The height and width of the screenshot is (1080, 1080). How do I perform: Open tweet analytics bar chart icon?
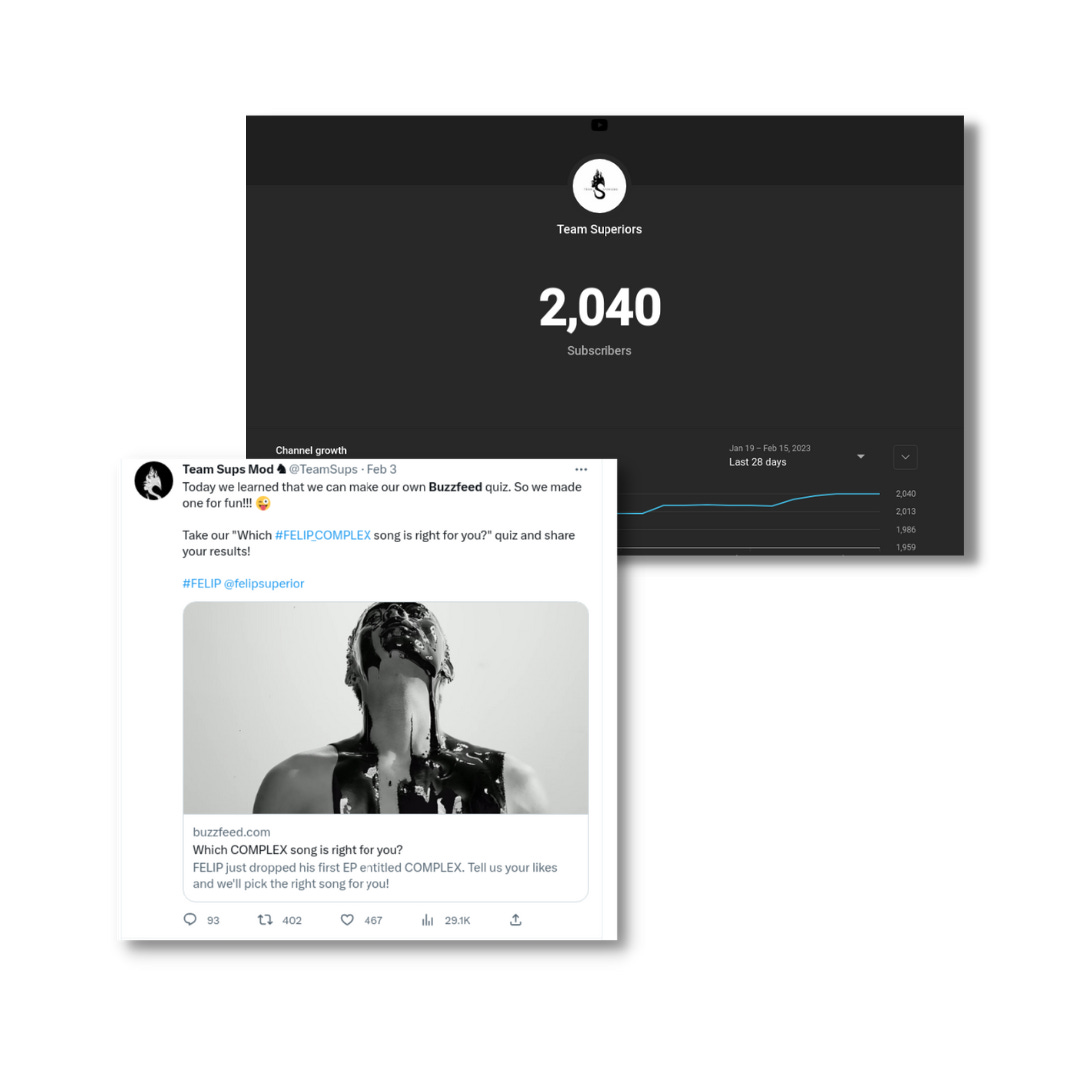[x=428, y=920]
